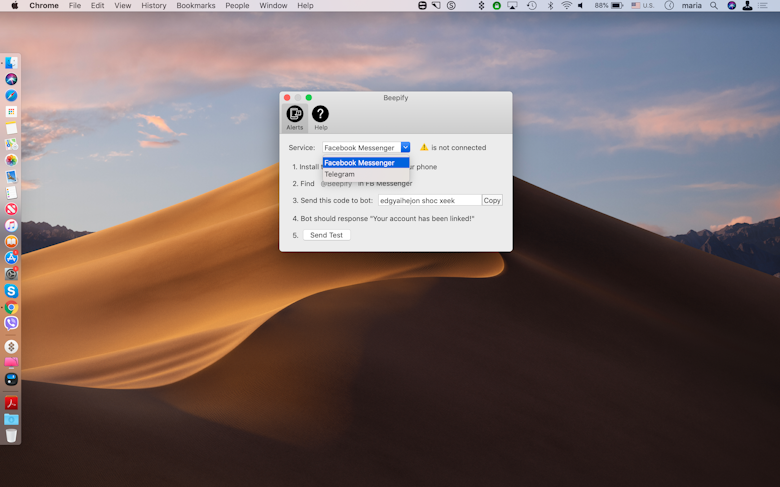Open the File menu
Screen dimensions: 780x487
[x=75, y=5]
